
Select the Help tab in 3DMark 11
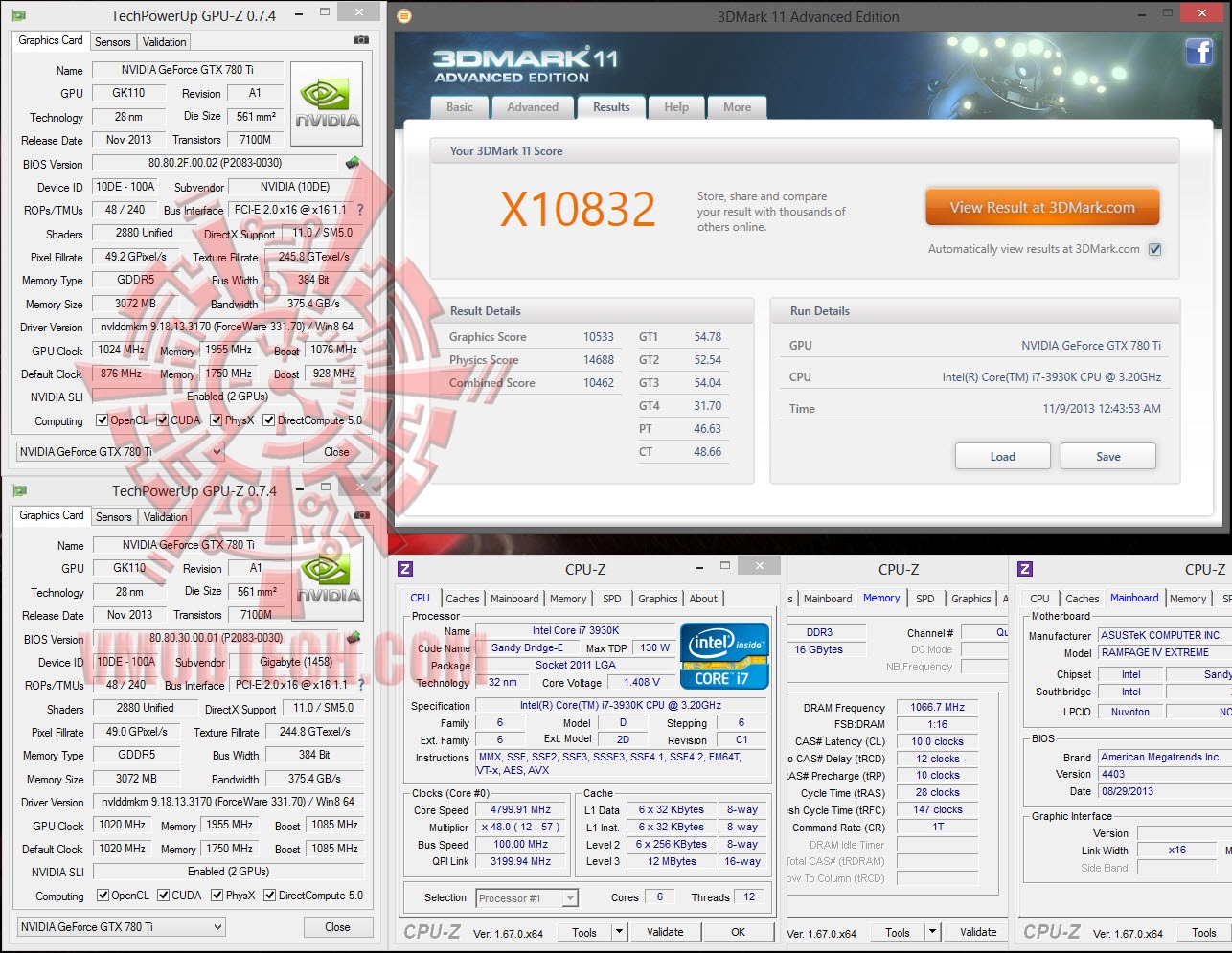[676, 107]
